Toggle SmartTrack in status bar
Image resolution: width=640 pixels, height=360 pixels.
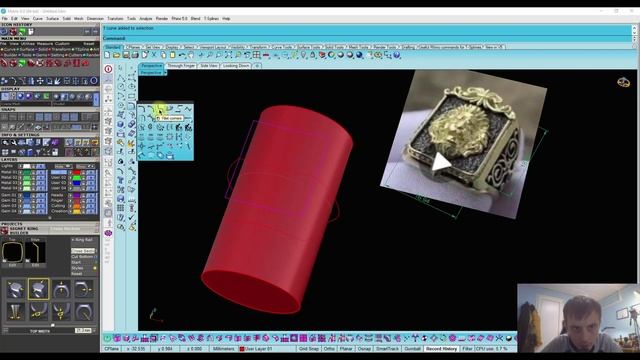click(x=387, y=349)
